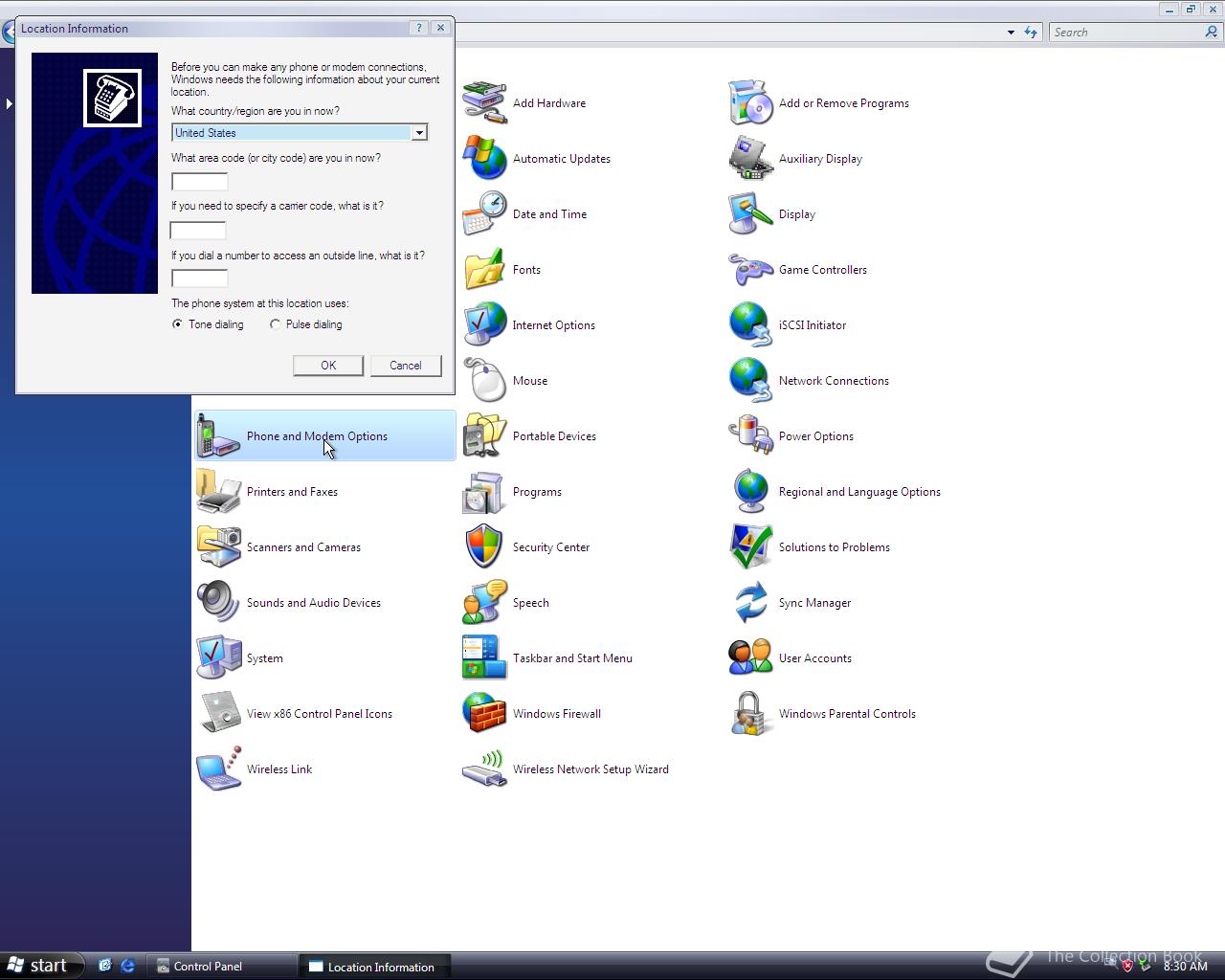Click the carrier code input field
Image resolution: width=1225 pixels, height=980 pixels.
(x=198, y=231)
